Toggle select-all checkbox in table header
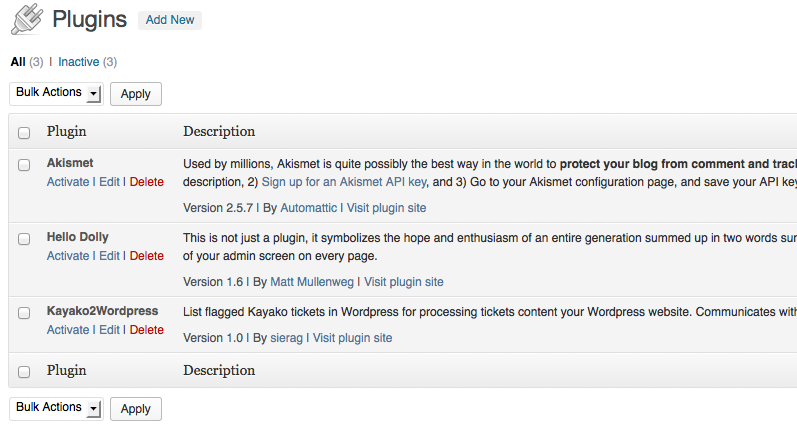The width and height of the screenshot is (797, 445). (x=24, y=133)
